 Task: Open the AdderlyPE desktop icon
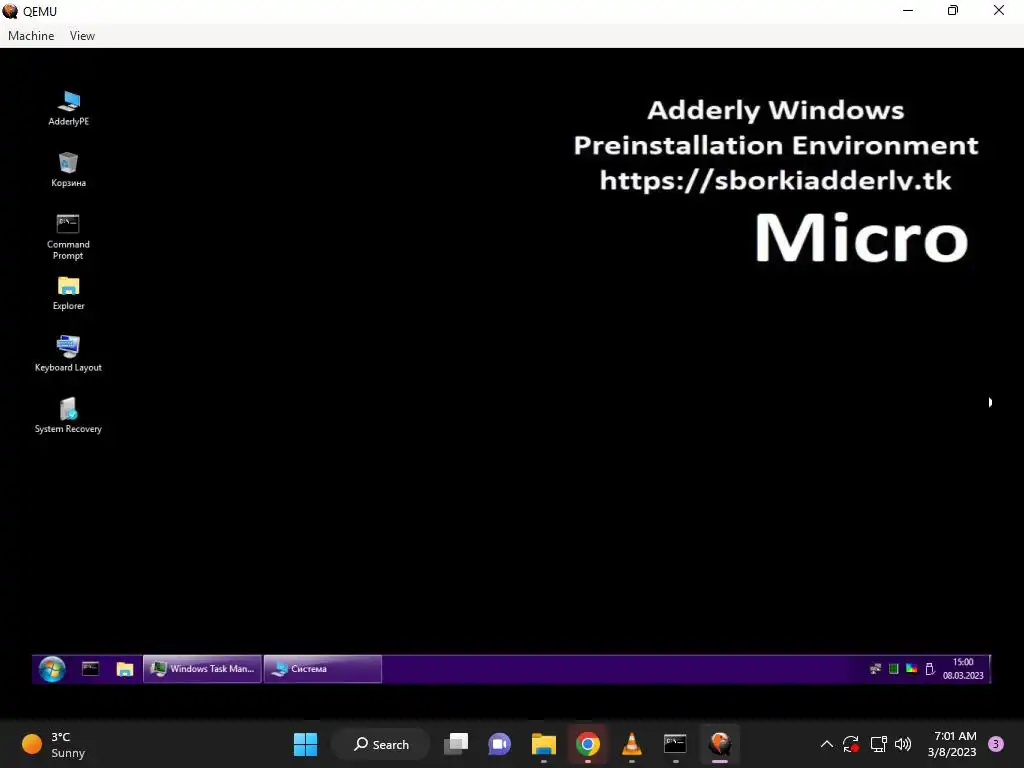69,108
